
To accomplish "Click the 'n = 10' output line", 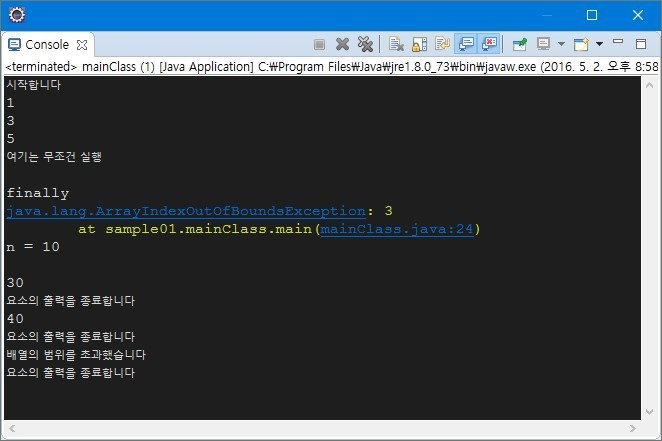I will pyautogui.click(x=33, y=247).
